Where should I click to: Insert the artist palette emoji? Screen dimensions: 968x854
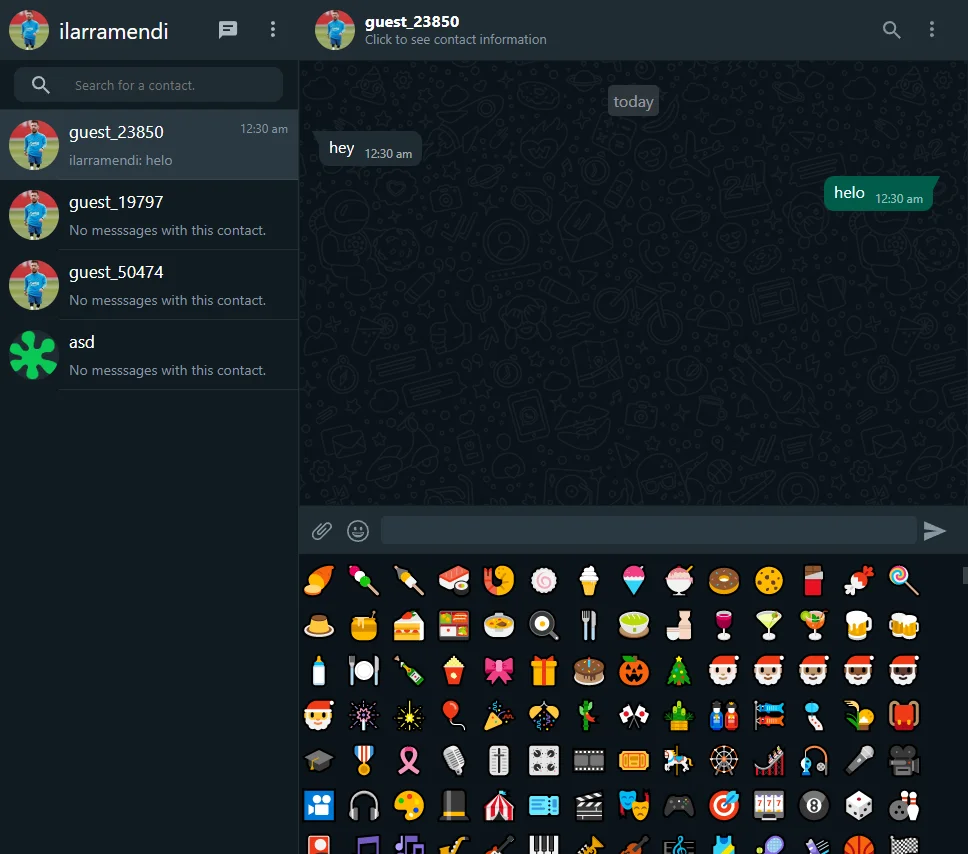point(409,806)
